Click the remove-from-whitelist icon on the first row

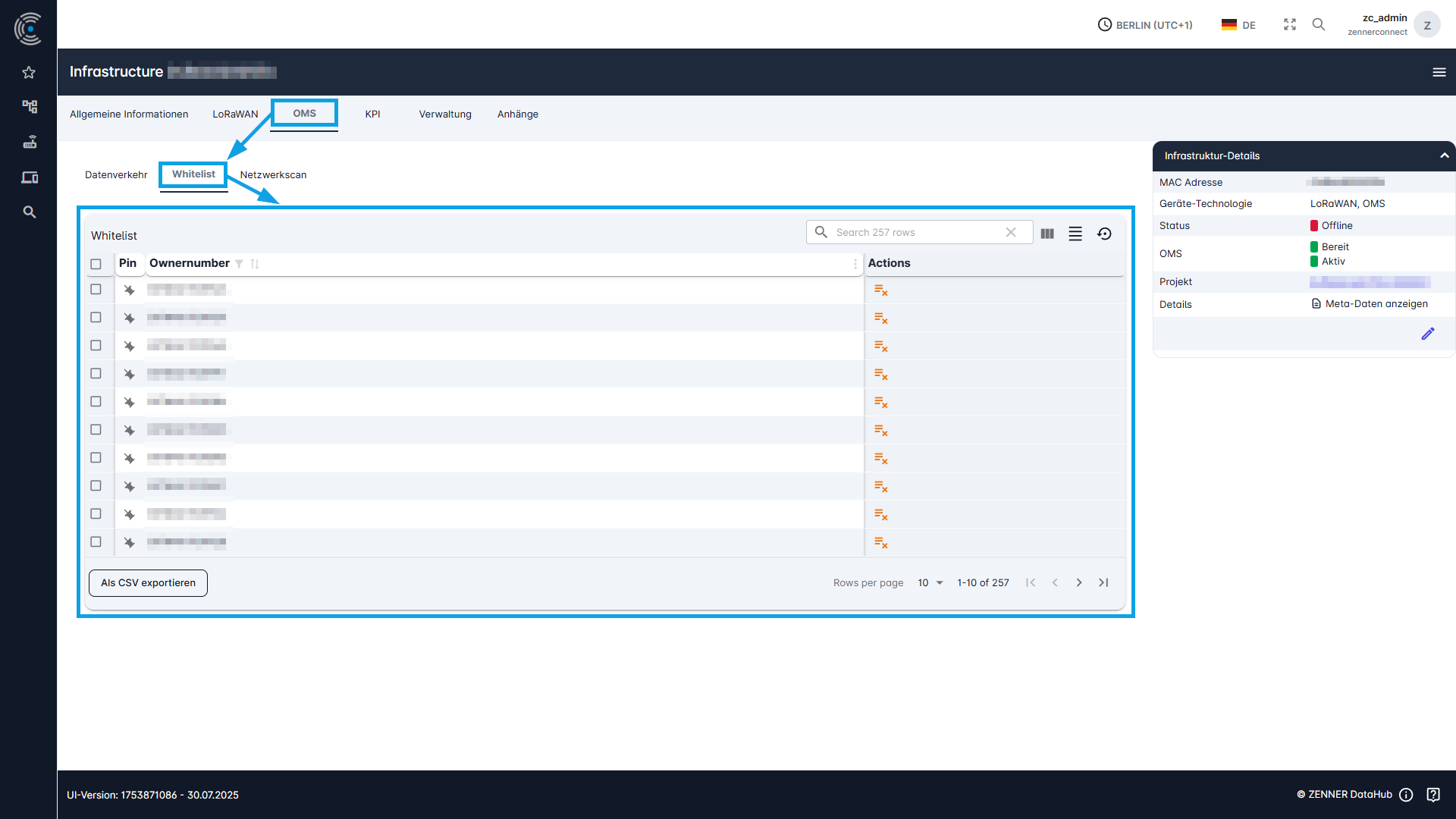880,290
